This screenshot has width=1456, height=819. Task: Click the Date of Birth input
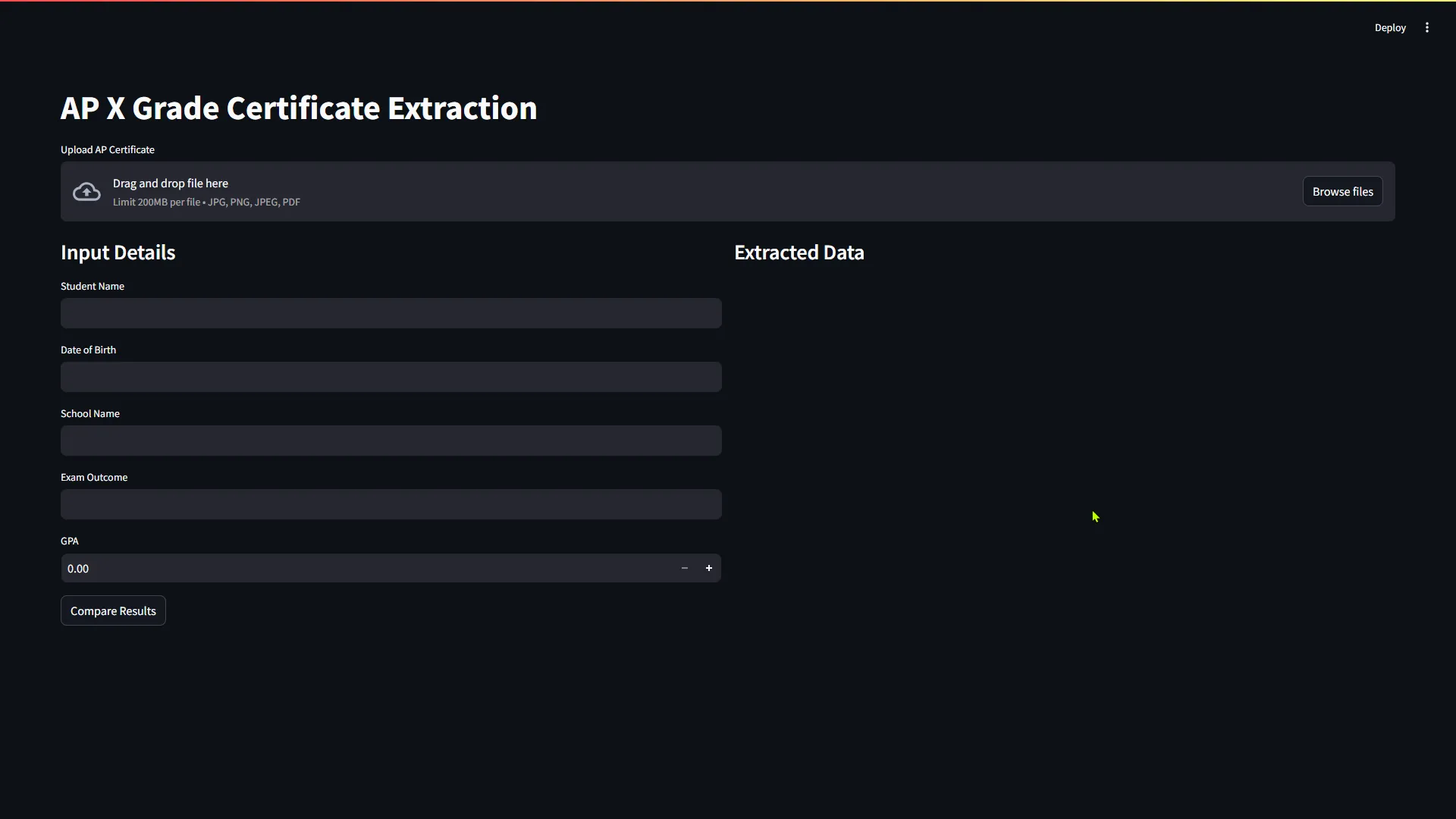pos(391,377)
